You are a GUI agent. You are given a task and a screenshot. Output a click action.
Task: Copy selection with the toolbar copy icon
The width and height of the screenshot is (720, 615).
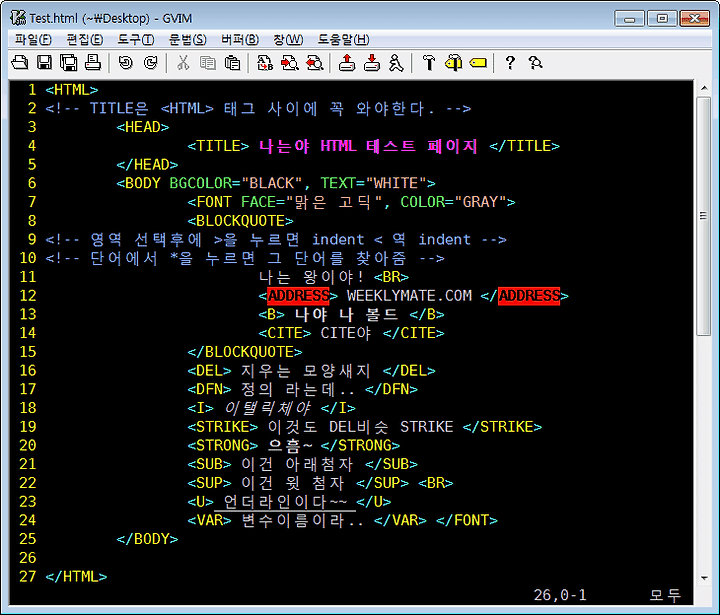tap(208, 62)
